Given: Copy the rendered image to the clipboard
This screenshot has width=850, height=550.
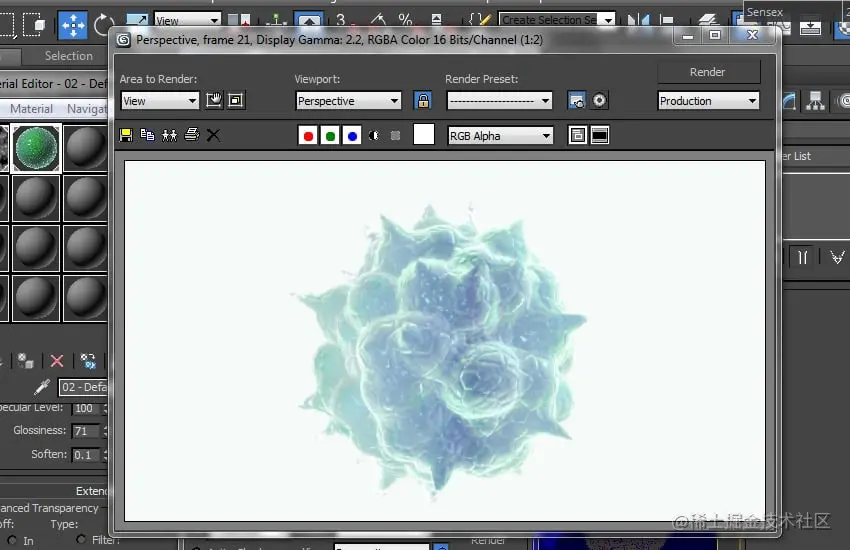Looking at the screenshot, I should point(147,135).
